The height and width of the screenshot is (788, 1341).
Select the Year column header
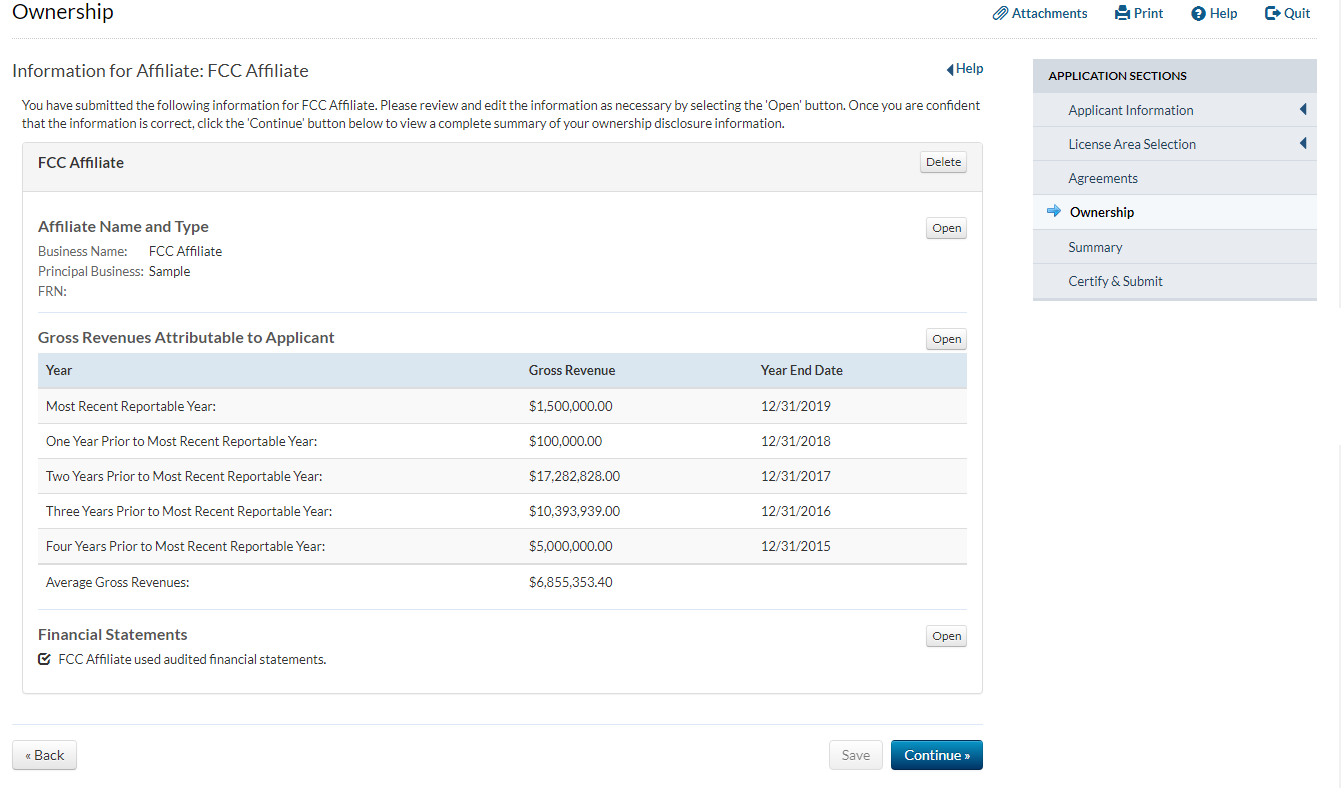coord(59,370)
